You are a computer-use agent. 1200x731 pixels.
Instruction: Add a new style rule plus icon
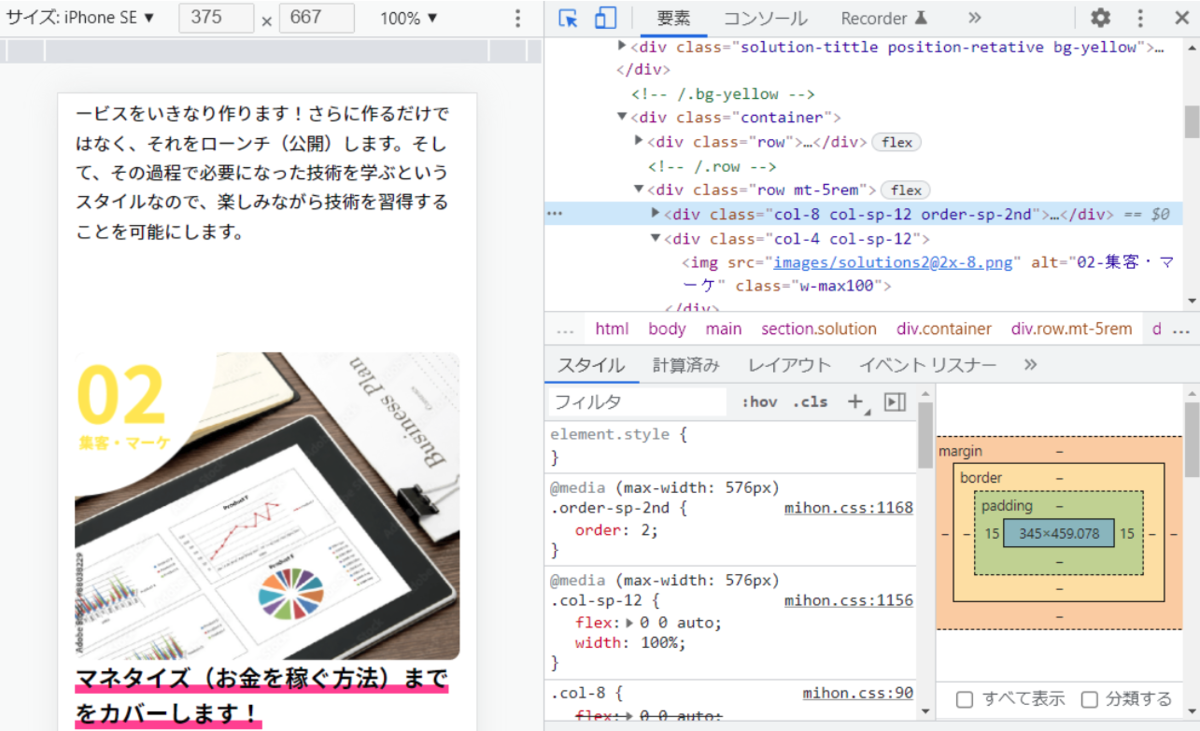(x=856, y=401)
